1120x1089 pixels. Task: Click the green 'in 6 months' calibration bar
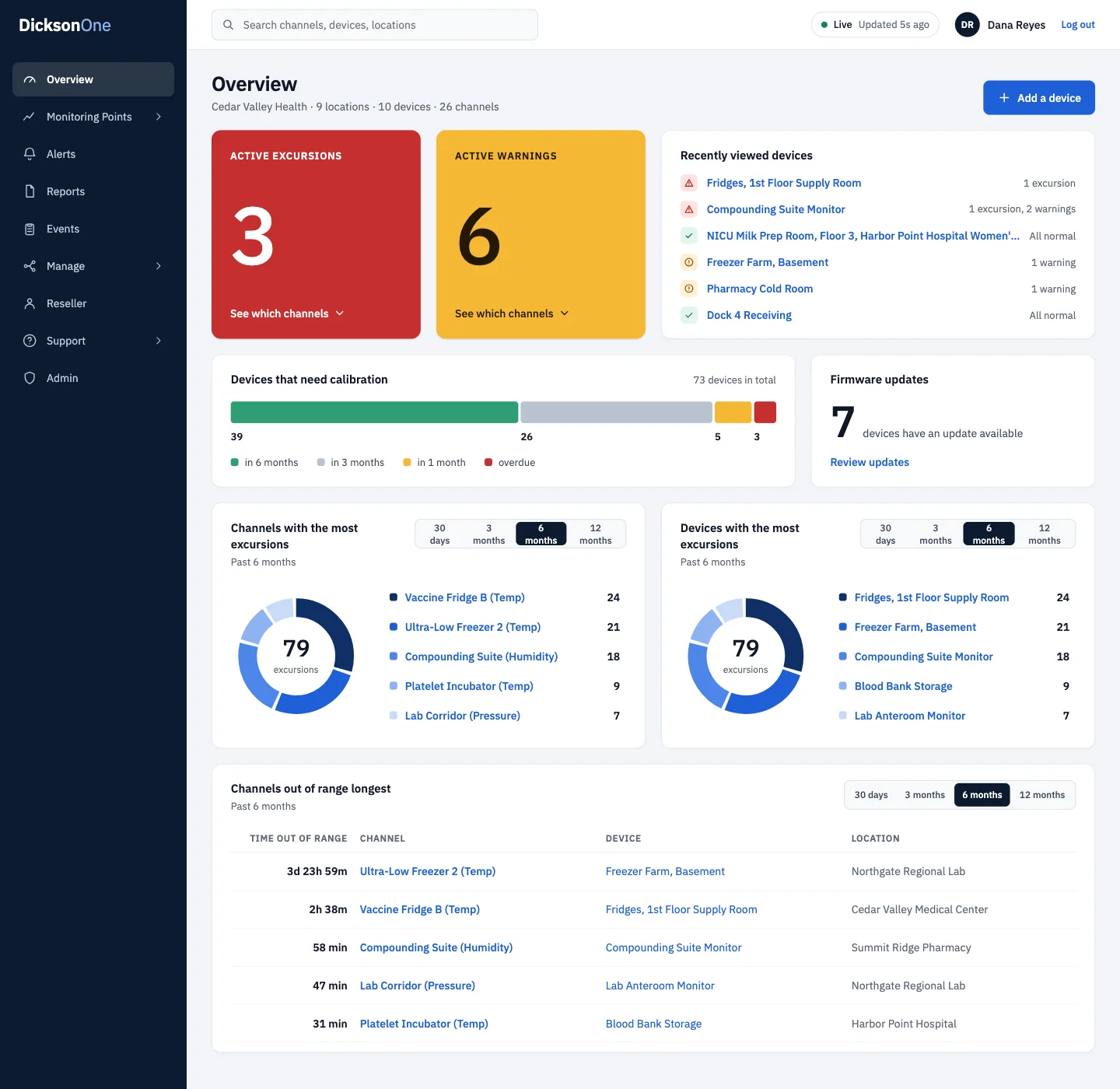pos(374,412)
